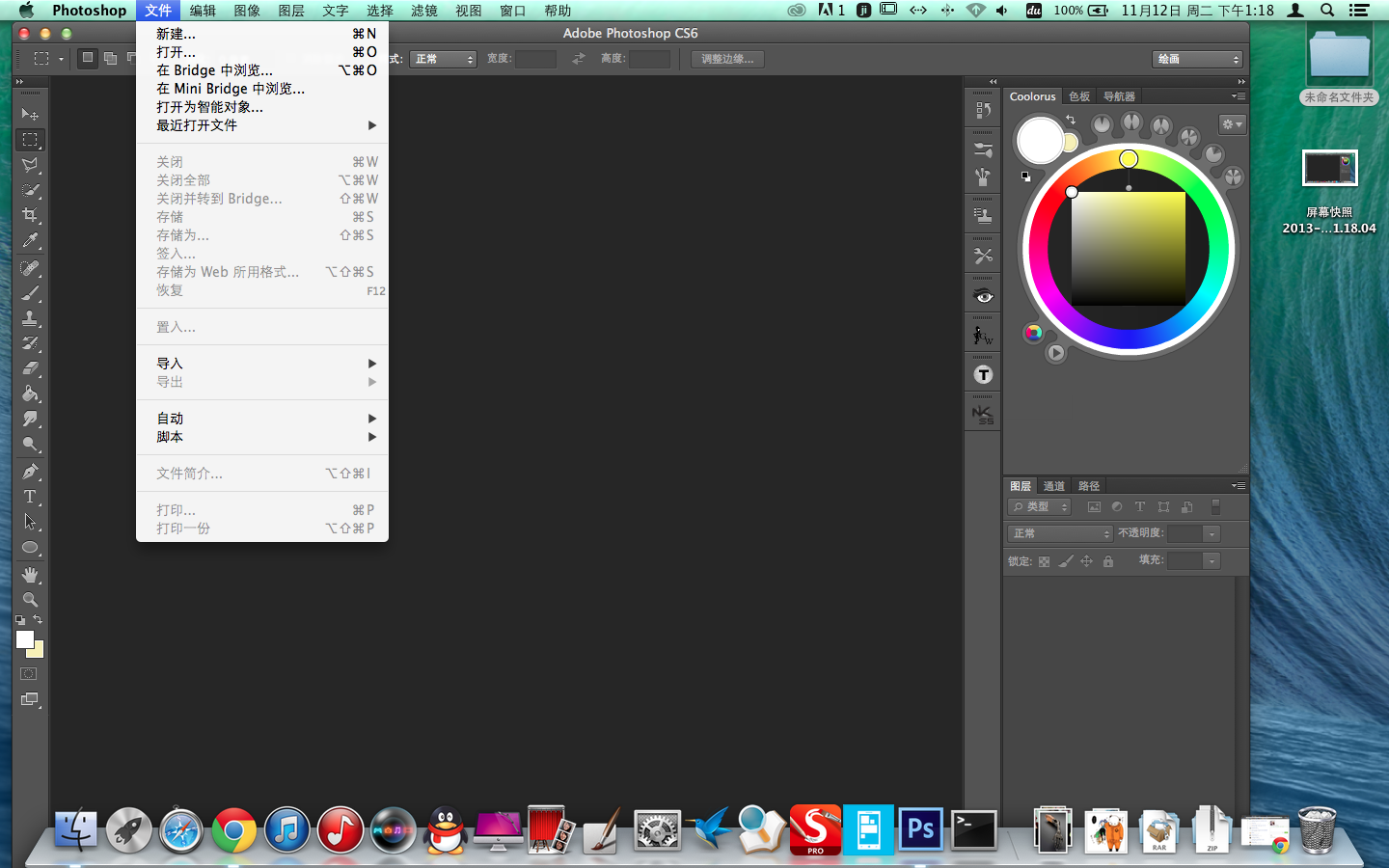Select the Zoom tool in toolbar
1389x868 pixels.
[30, 600]
